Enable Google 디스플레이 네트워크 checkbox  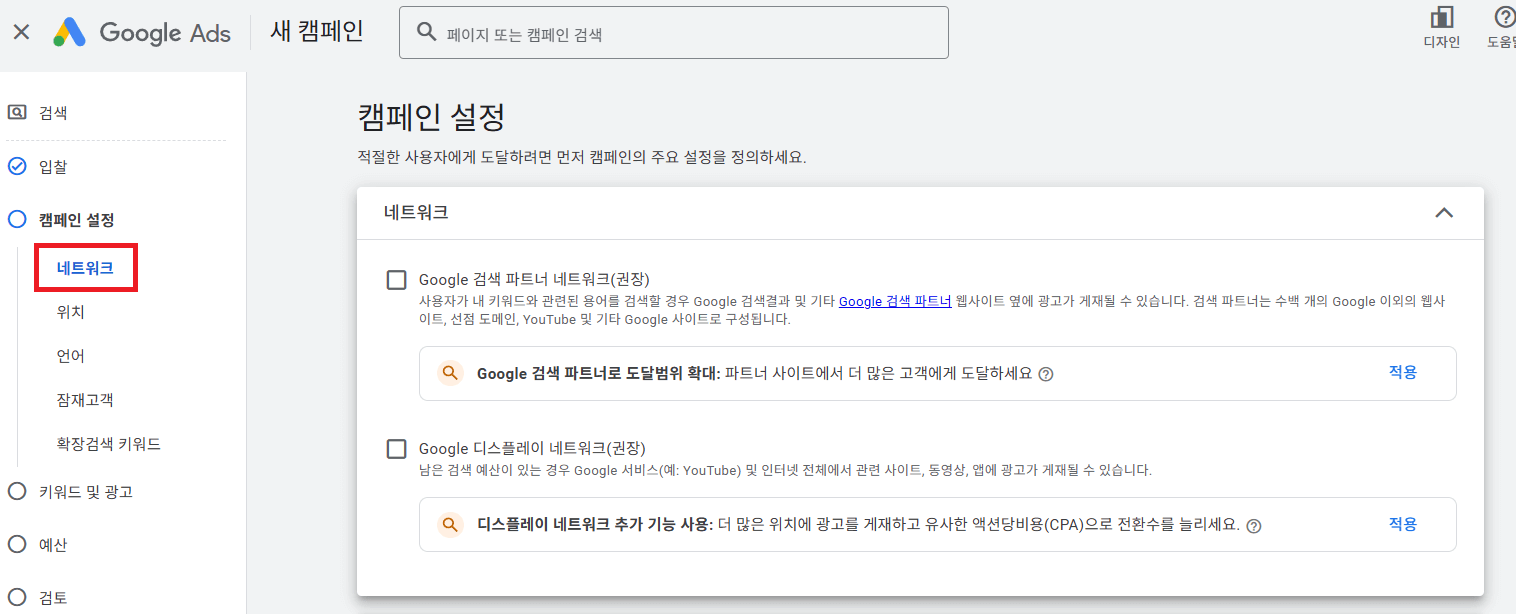coord(397,449)
